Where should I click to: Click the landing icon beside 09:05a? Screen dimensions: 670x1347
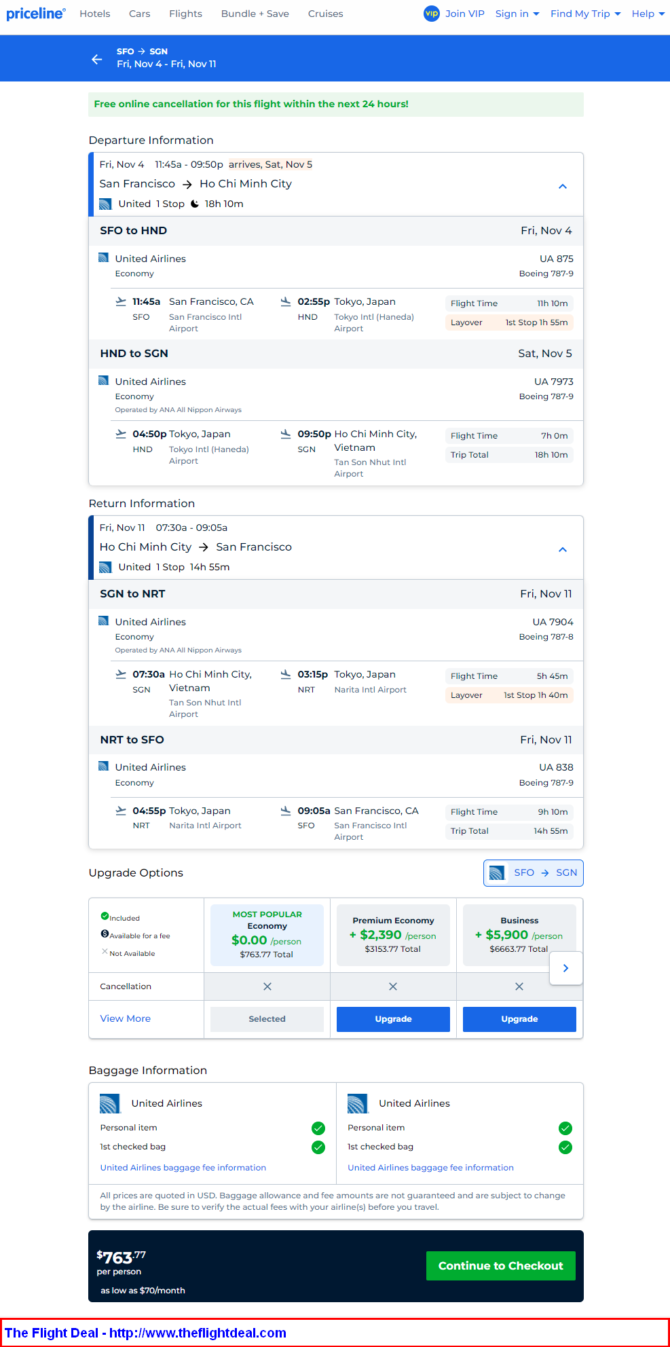(286, 811)
